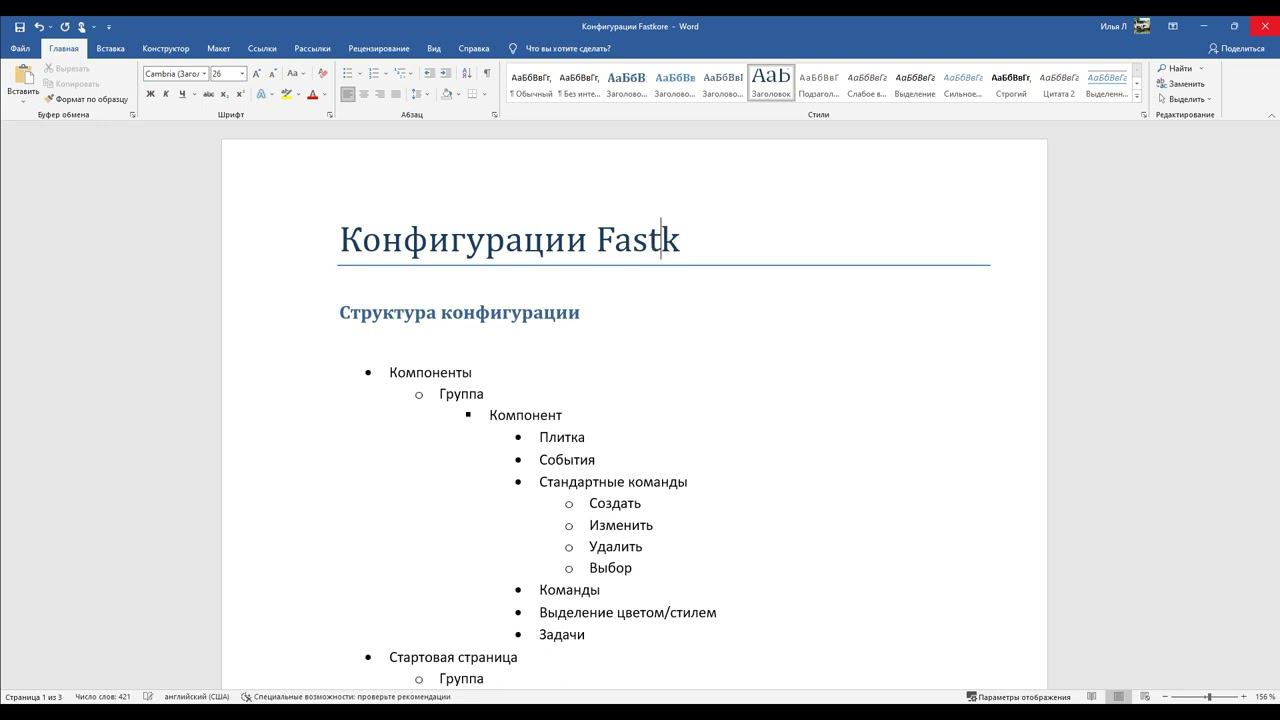Click the Paste (Вставить) clipboard icon
Image resolution: width=1280 pixels, height=720 pixels.
tap(23, 76)
